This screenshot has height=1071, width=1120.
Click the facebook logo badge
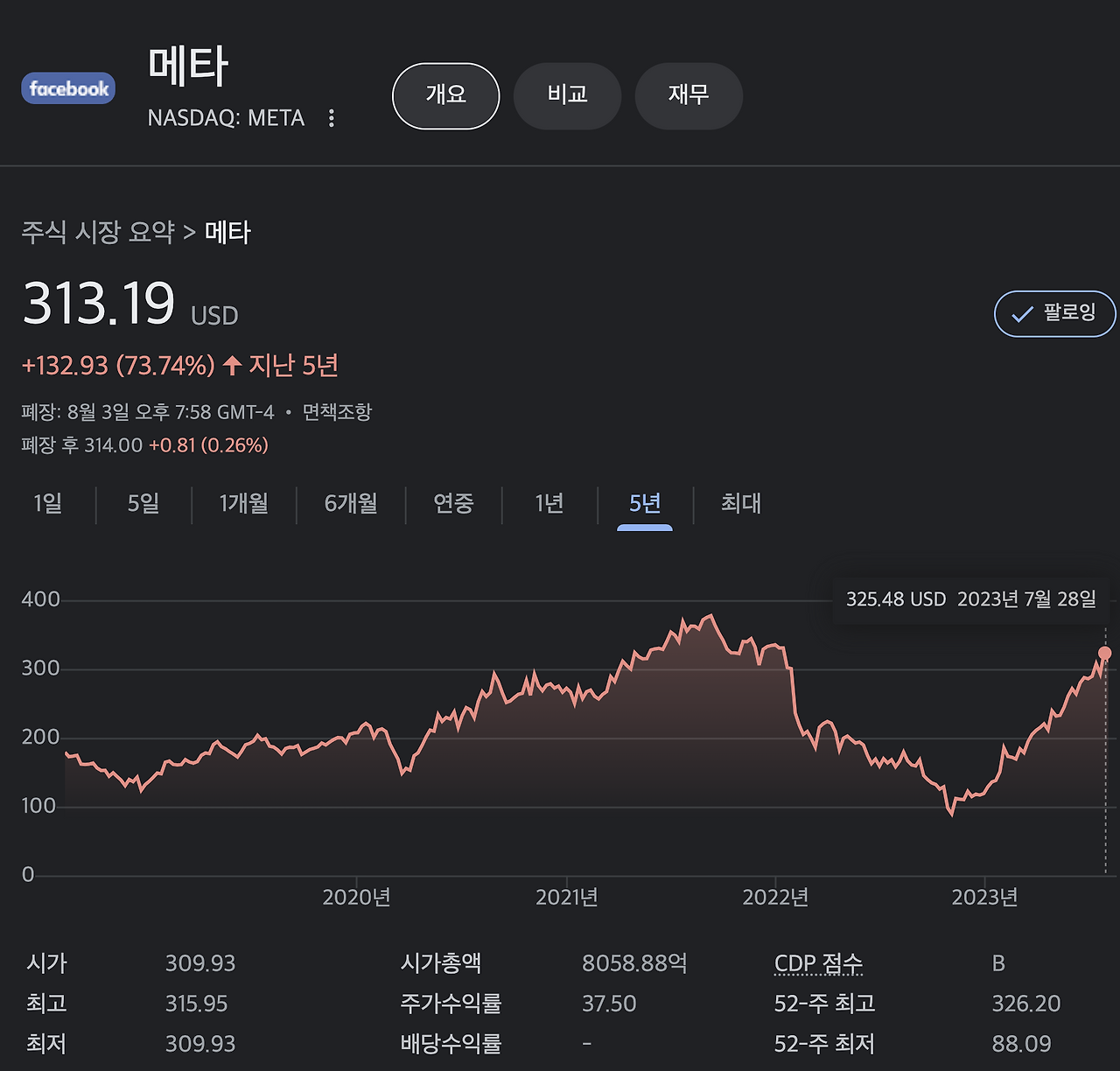tap(68, 88)
